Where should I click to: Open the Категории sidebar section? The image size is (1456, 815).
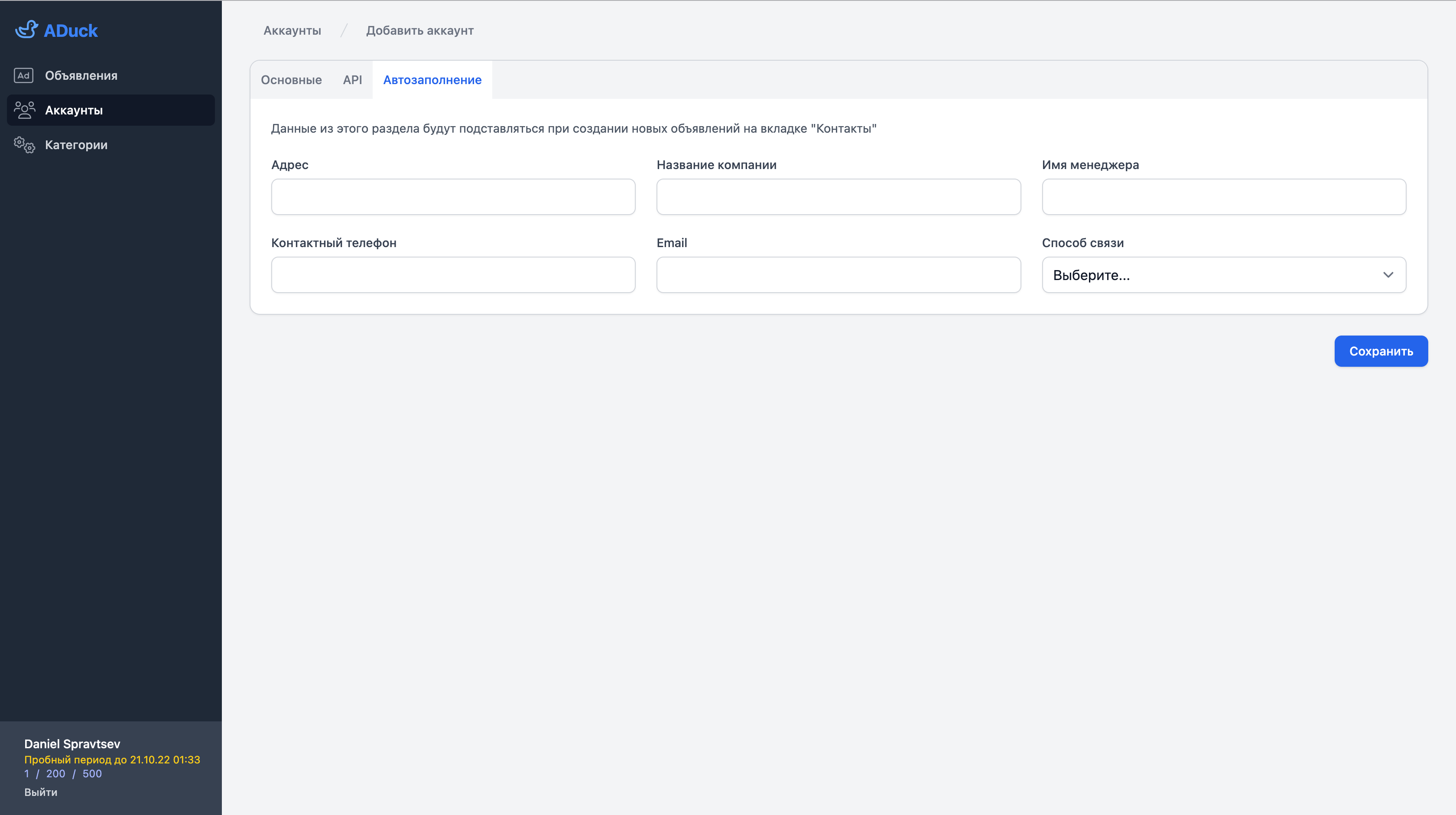pyautogui.click(x=76, y=145)
